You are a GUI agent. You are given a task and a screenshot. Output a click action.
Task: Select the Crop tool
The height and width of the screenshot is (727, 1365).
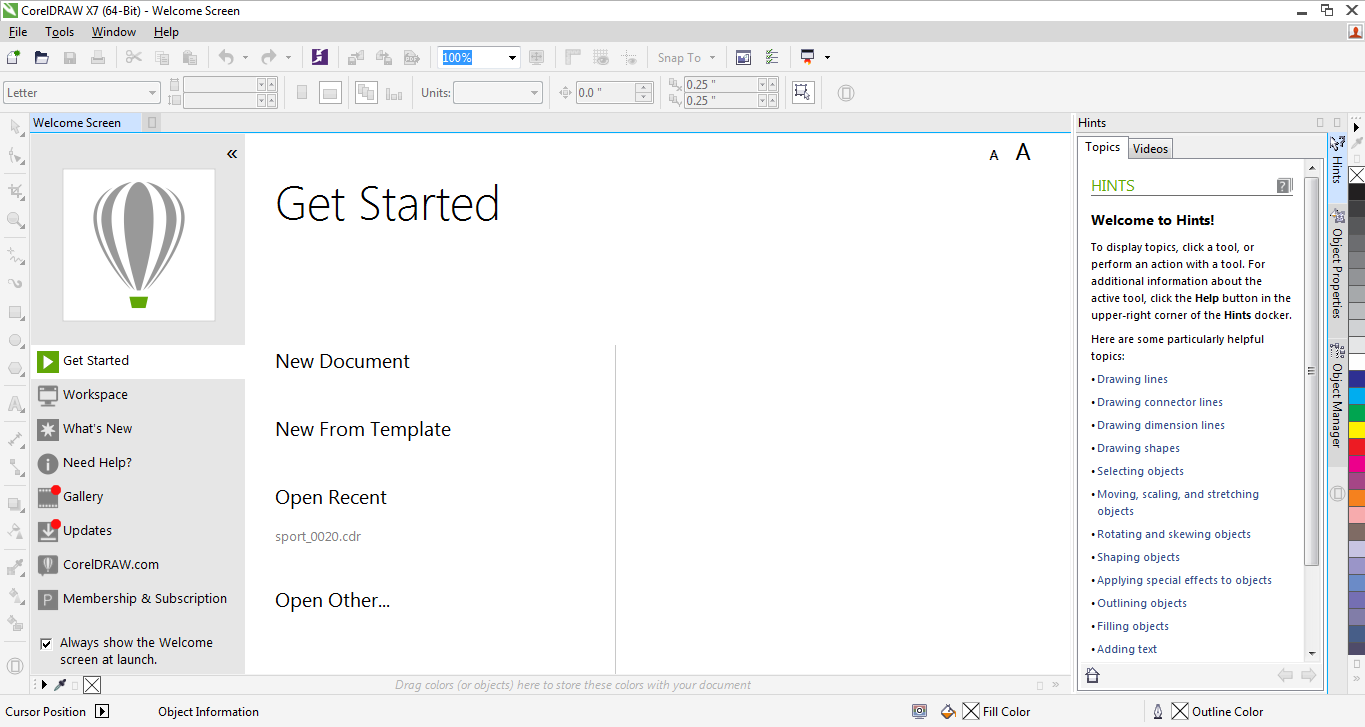[15, 190]
